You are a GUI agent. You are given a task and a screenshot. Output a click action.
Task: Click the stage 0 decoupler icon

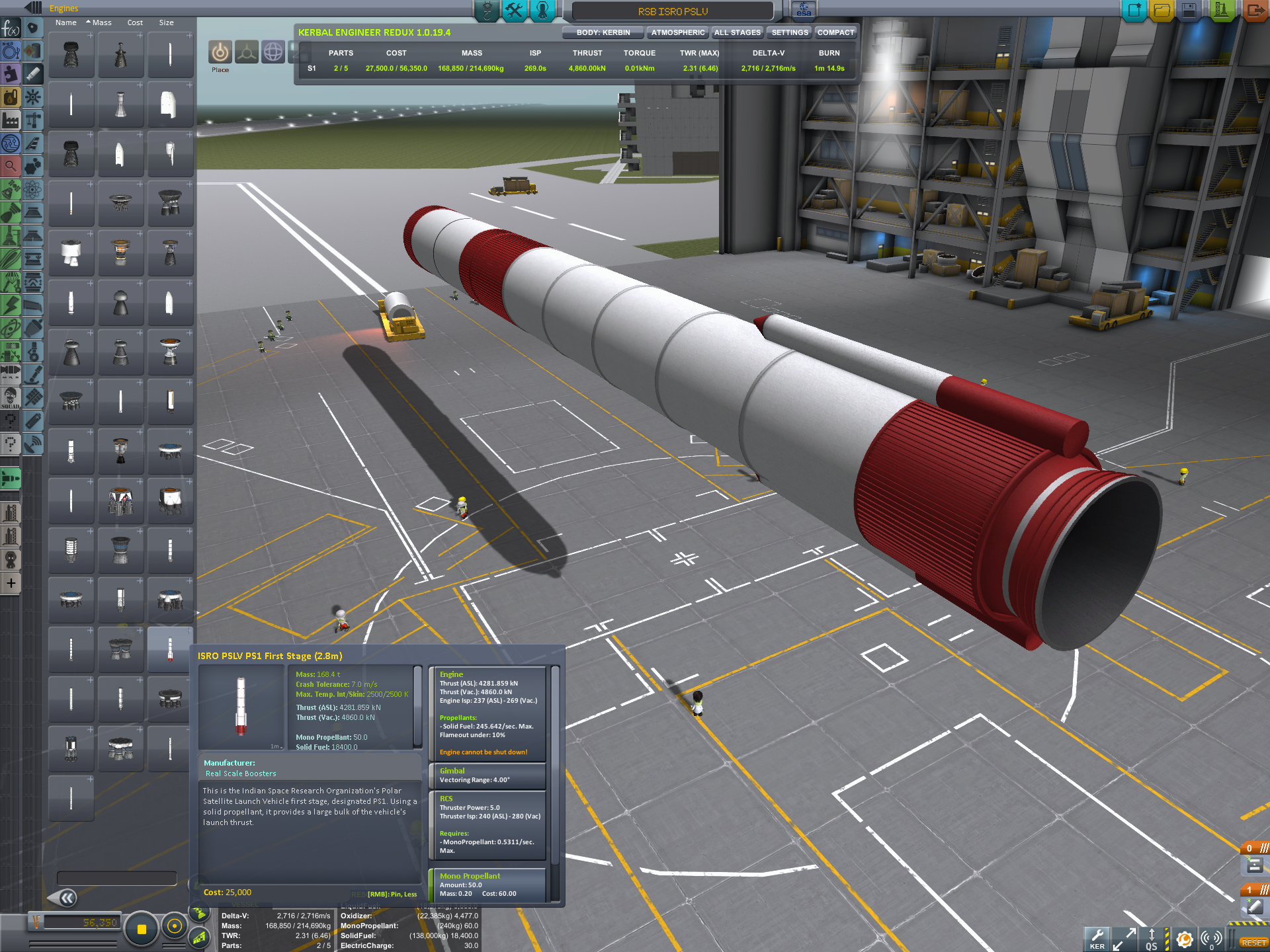(x=1255, y=865)
